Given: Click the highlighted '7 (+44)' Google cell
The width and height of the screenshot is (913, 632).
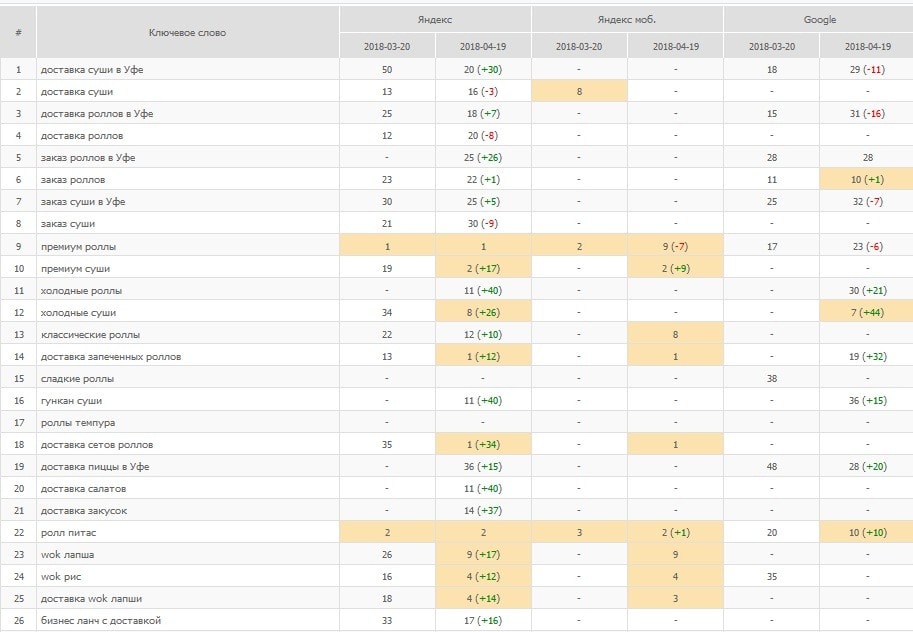Looking at the screenshot, I should pos(867,312).
